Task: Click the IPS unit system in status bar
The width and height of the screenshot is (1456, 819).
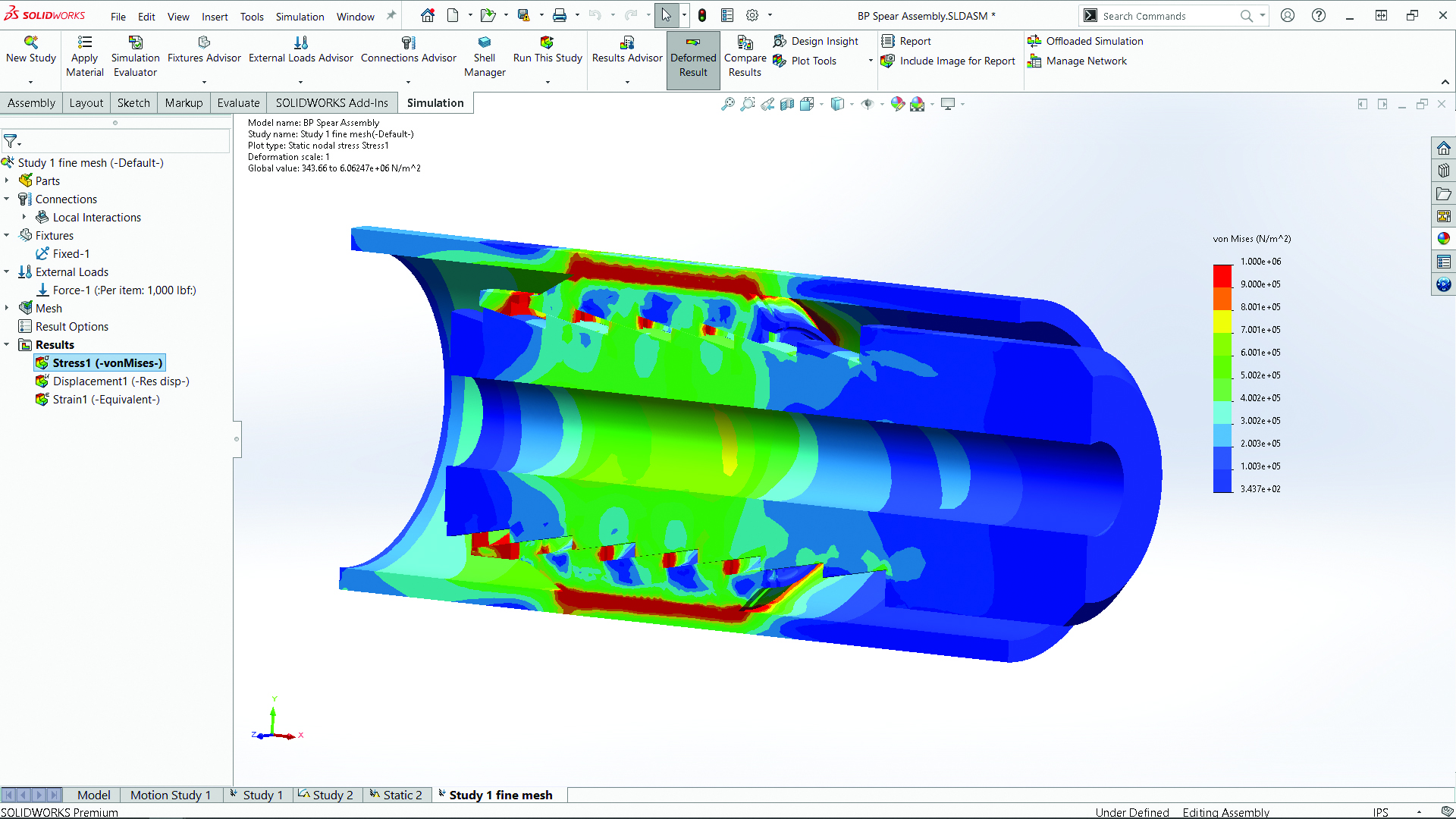Action: tap(1380, 812)
